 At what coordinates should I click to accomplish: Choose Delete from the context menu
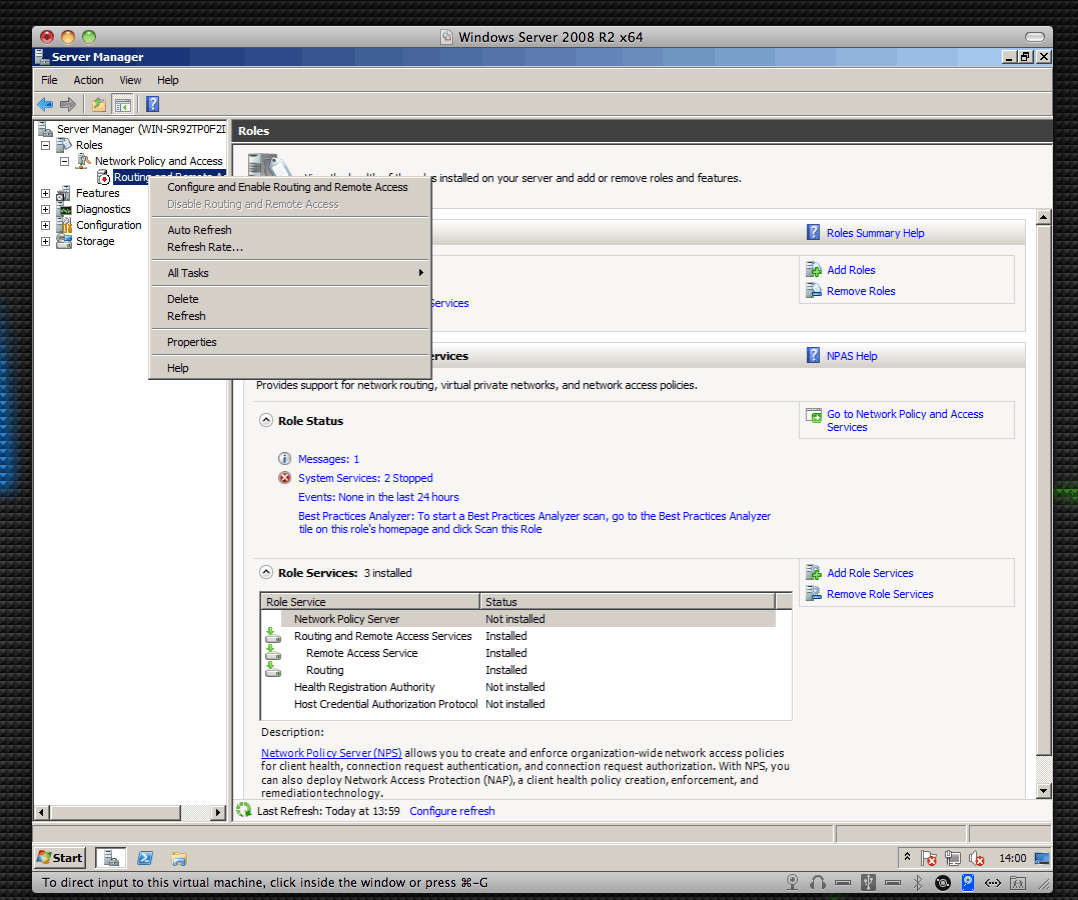(290, 299)
